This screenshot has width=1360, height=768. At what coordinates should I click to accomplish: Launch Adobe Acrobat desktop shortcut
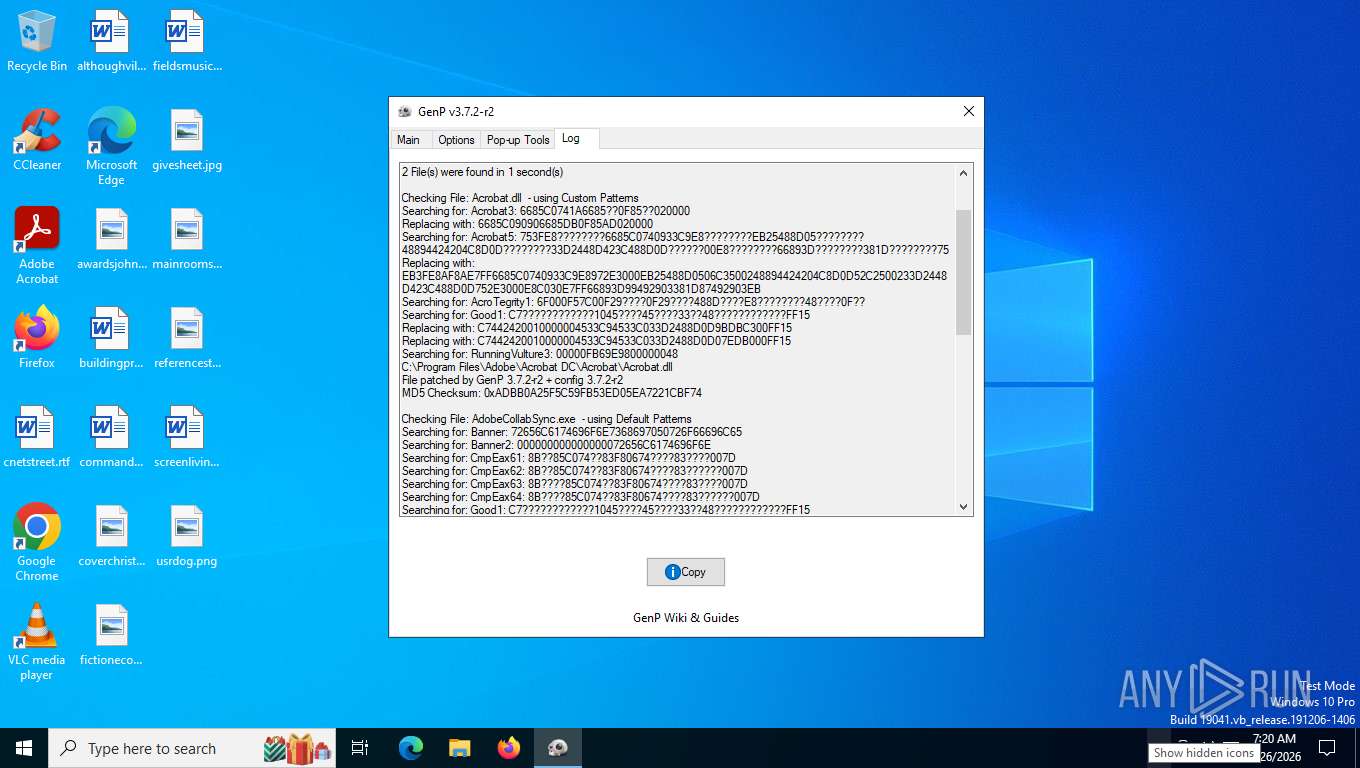click(37, 246)
